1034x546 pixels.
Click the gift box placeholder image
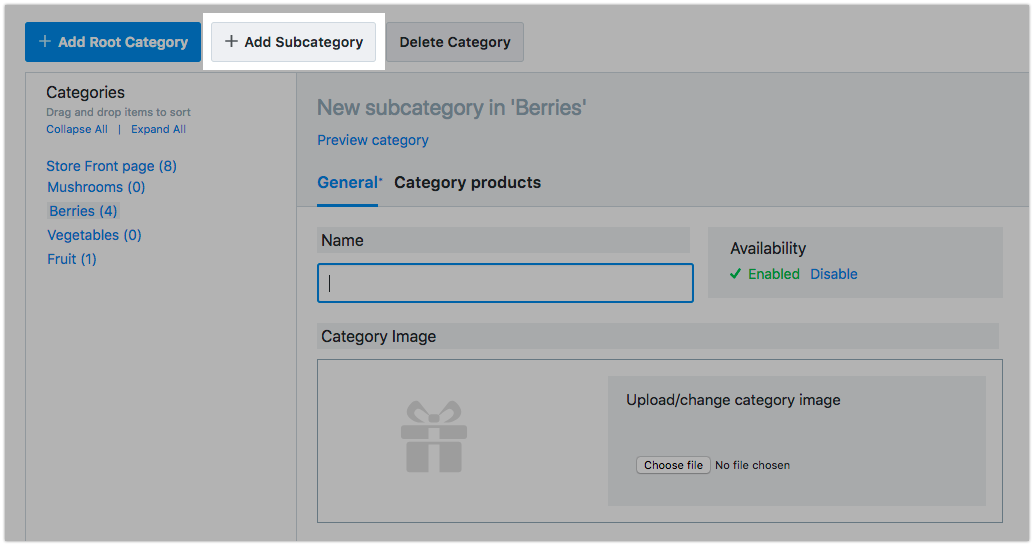coord(433,437)
